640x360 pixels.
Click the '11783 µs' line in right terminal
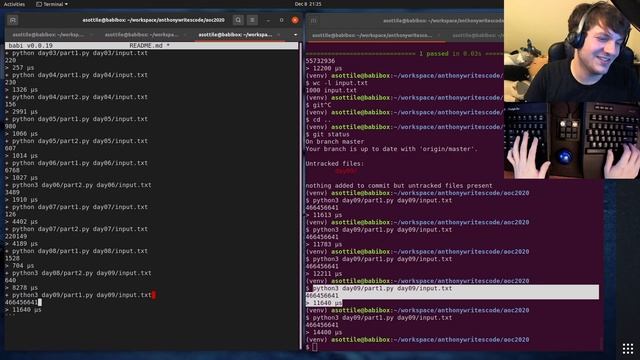pos(324,244)
